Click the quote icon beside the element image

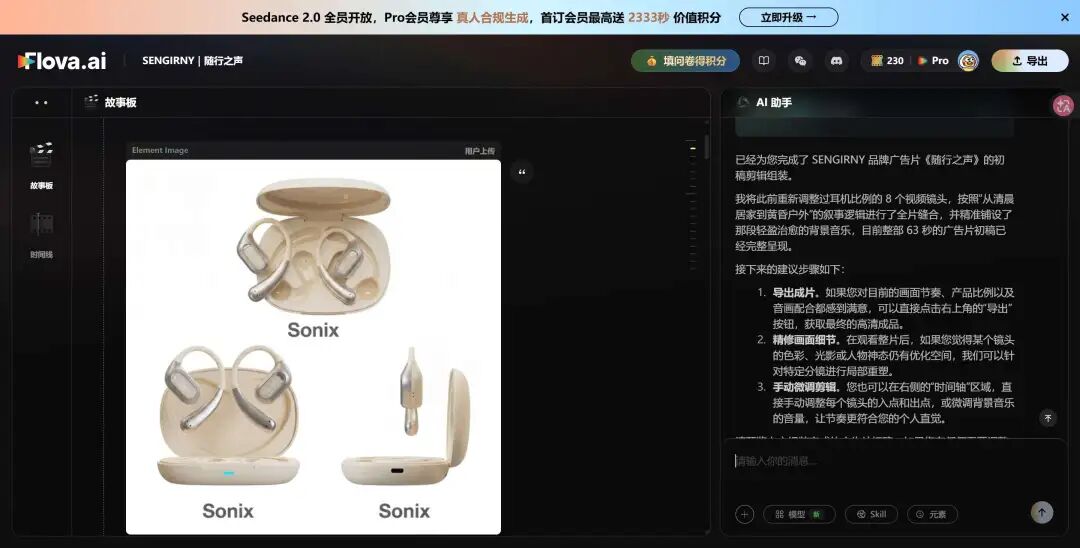521,172
